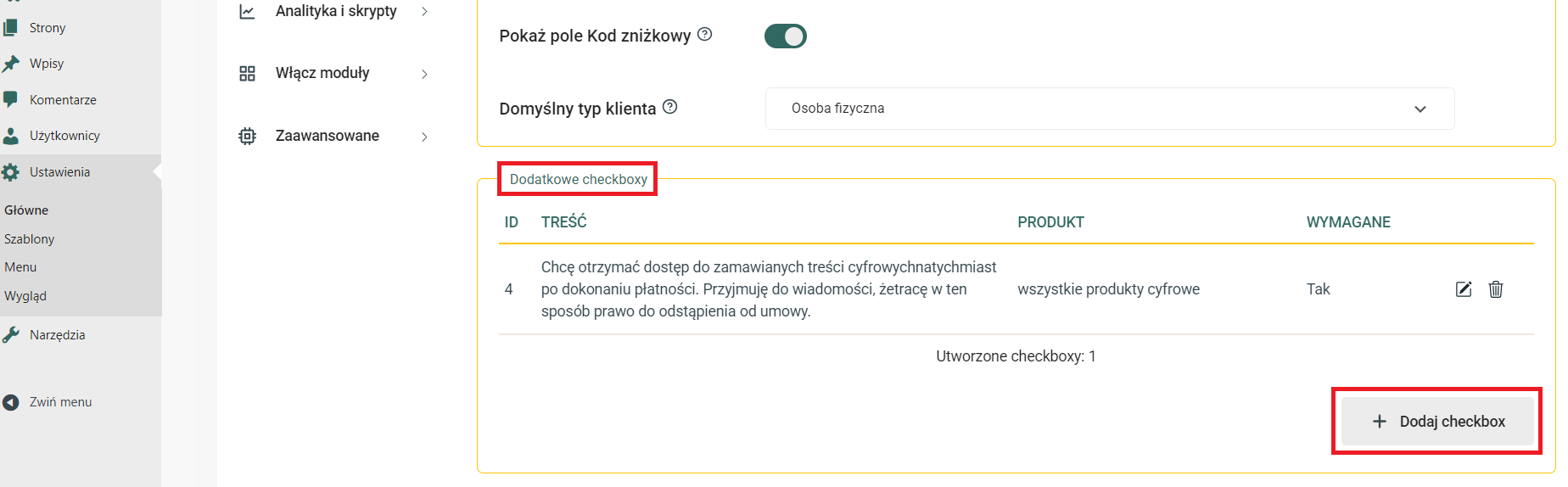The width and height of the screenshot is (1568, 487).
Task: Expand the Zaawansowane chevron
Action: click(424, 137)
